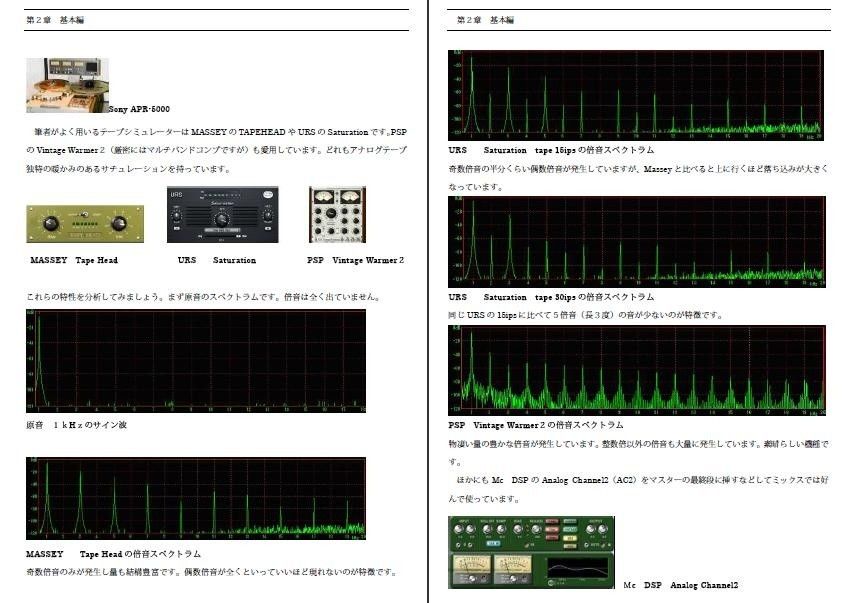854x603 pixels.
Task: Select caption "URS Saturation tape 30ips の倍音スペクトラム"
Action: coord(551,297)
